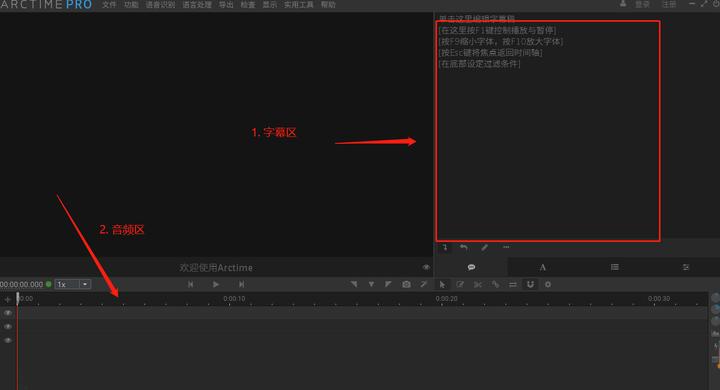Play the video with the play button
This screenshot has height=390, width=720.
click(216, 284)
